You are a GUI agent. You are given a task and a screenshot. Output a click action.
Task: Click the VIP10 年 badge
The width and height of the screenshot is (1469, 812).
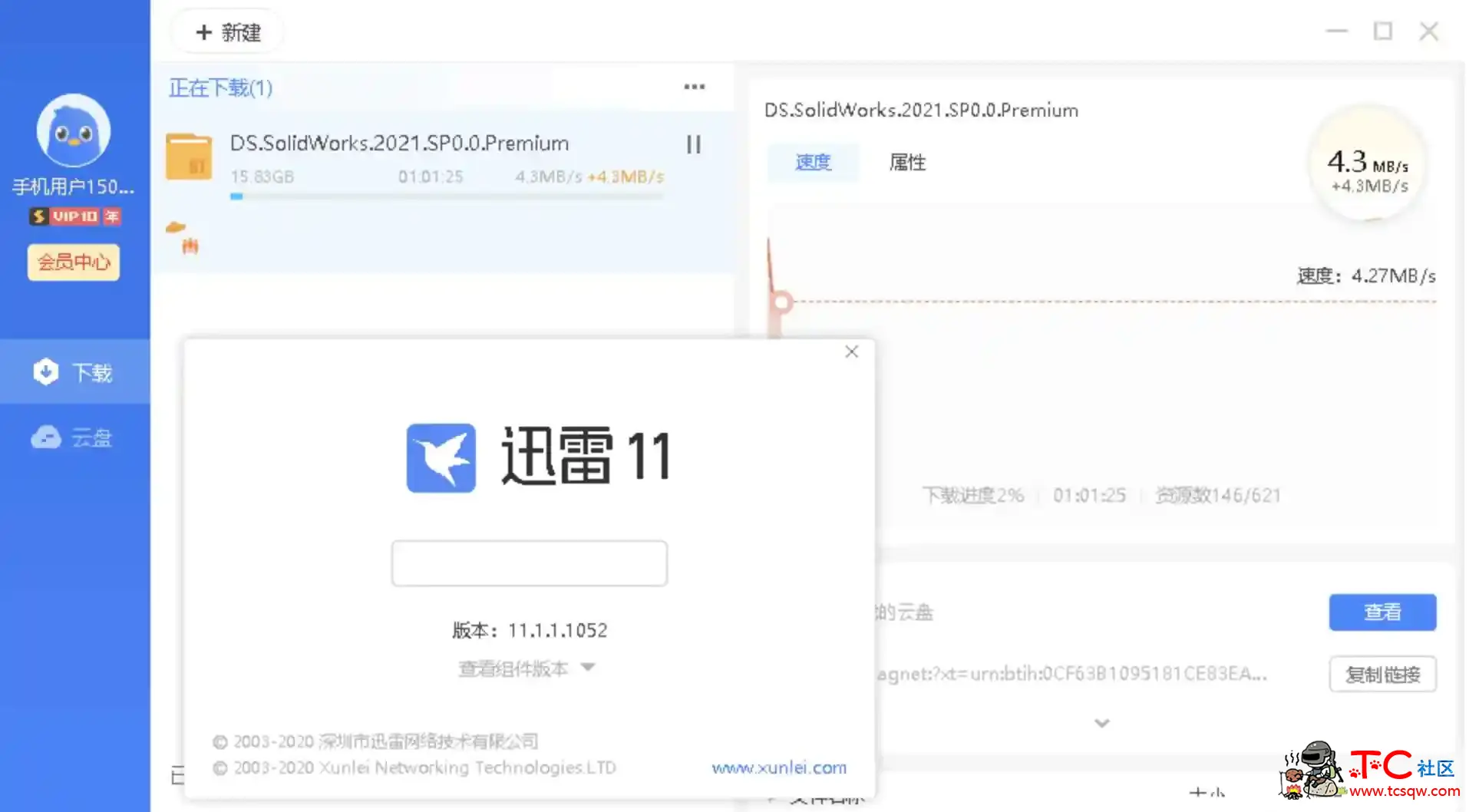(74, 216)
